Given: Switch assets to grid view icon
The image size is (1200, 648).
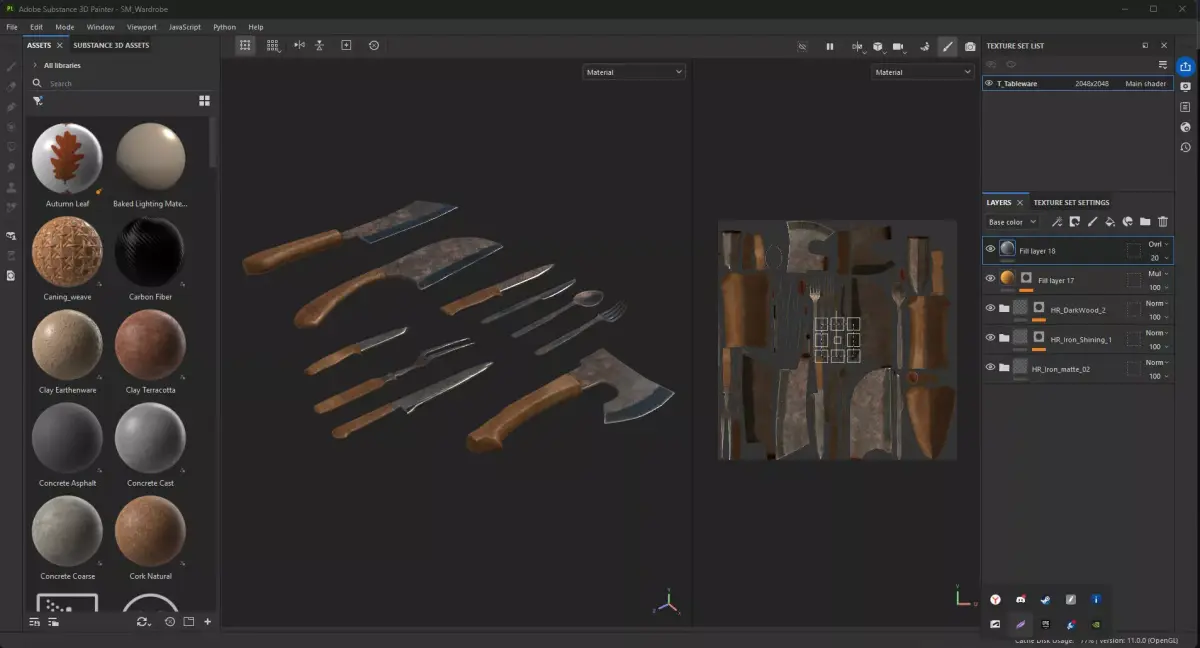Looking at the screenshot, I should click(204, 100).
